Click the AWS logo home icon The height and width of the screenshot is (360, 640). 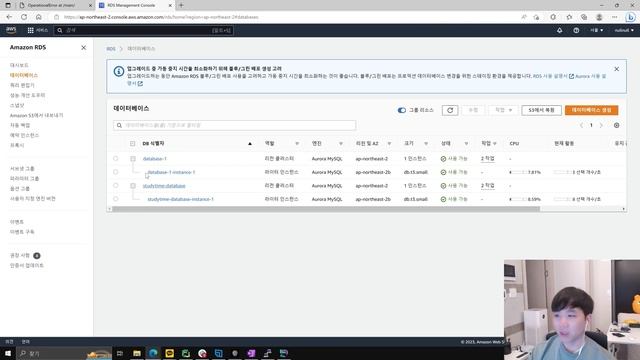[11, 30]
